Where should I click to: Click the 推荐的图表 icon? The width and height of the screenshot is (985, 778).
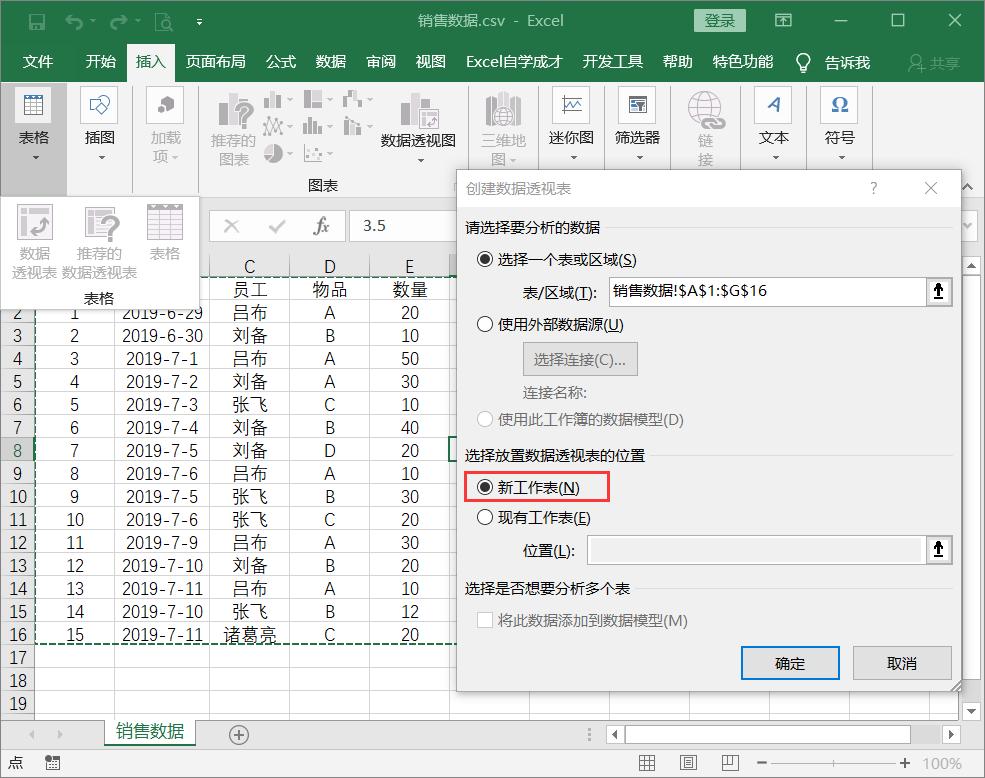point(230,123)
